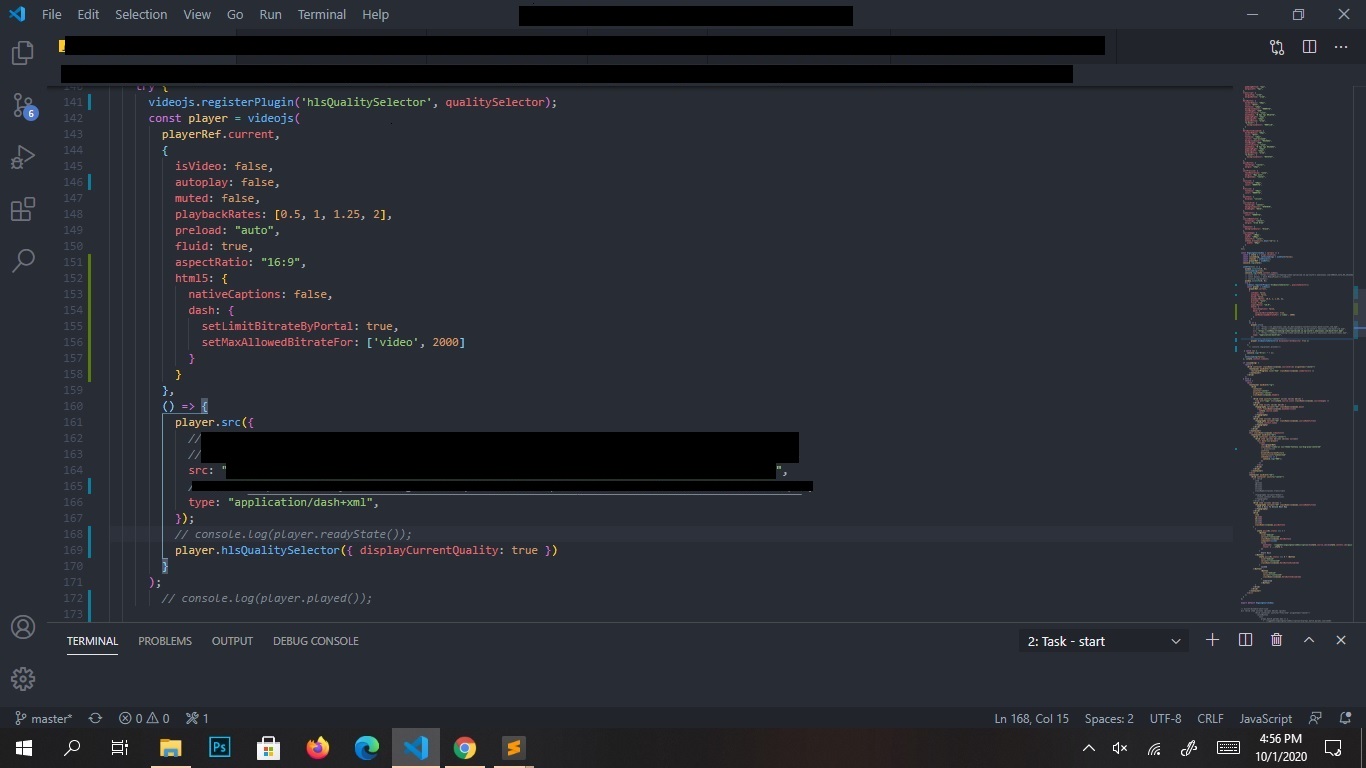Open the Manage settings gear
This screenshot has height=768, width=1366.
pos(22,678)
